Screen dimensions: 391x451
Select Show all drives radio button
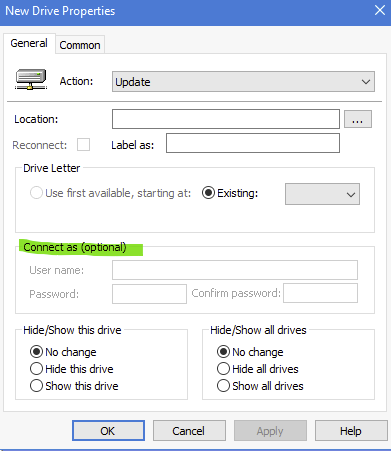tap(223, 386)
